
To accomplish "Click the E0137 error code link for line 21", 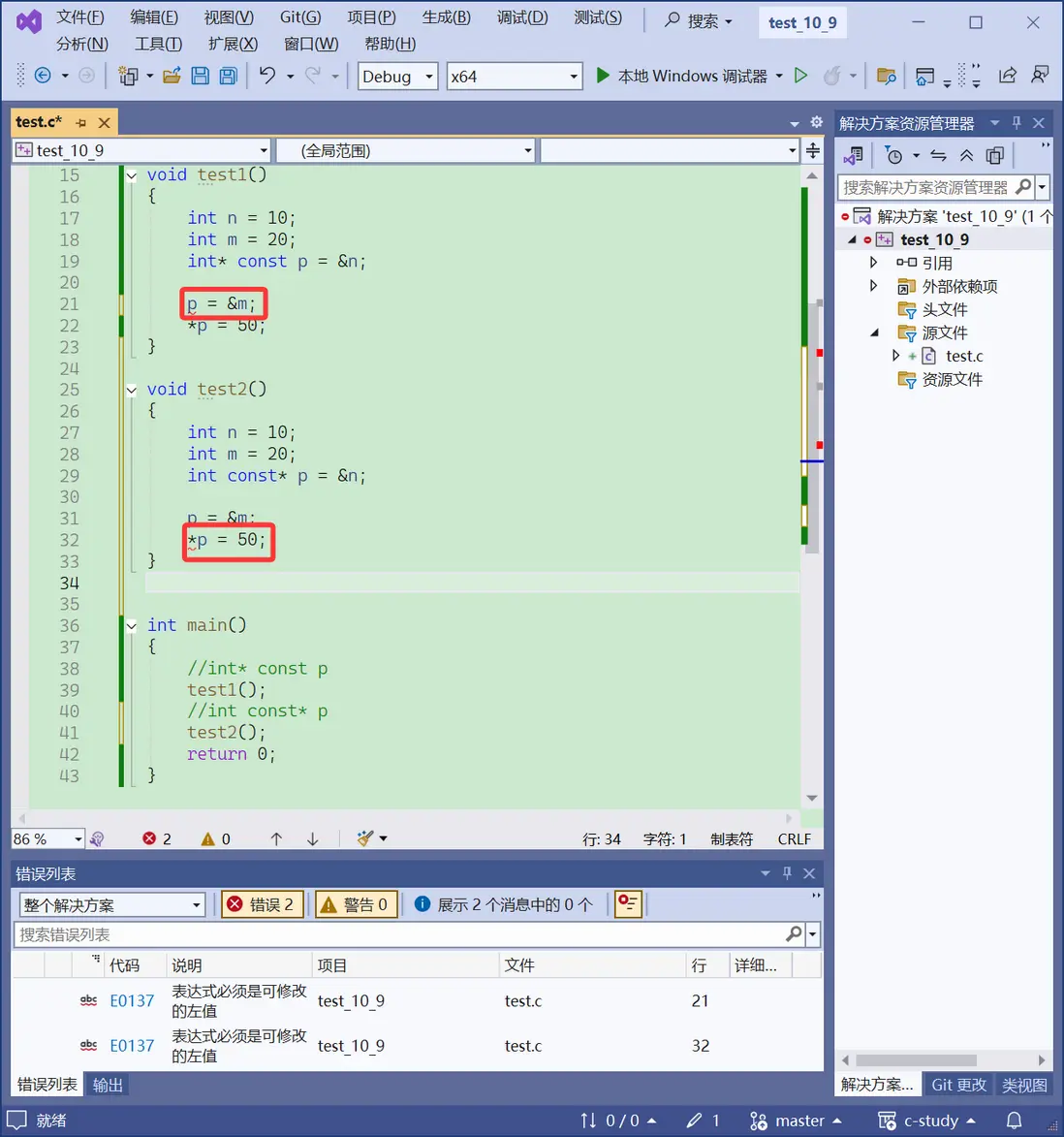I will pos(132,1001).
